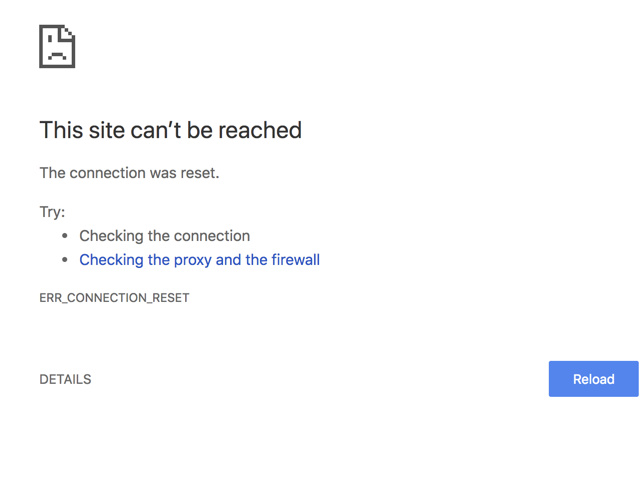
Task: Select the word 'firewall' in the blue link
Action: (x=296, y=260)
